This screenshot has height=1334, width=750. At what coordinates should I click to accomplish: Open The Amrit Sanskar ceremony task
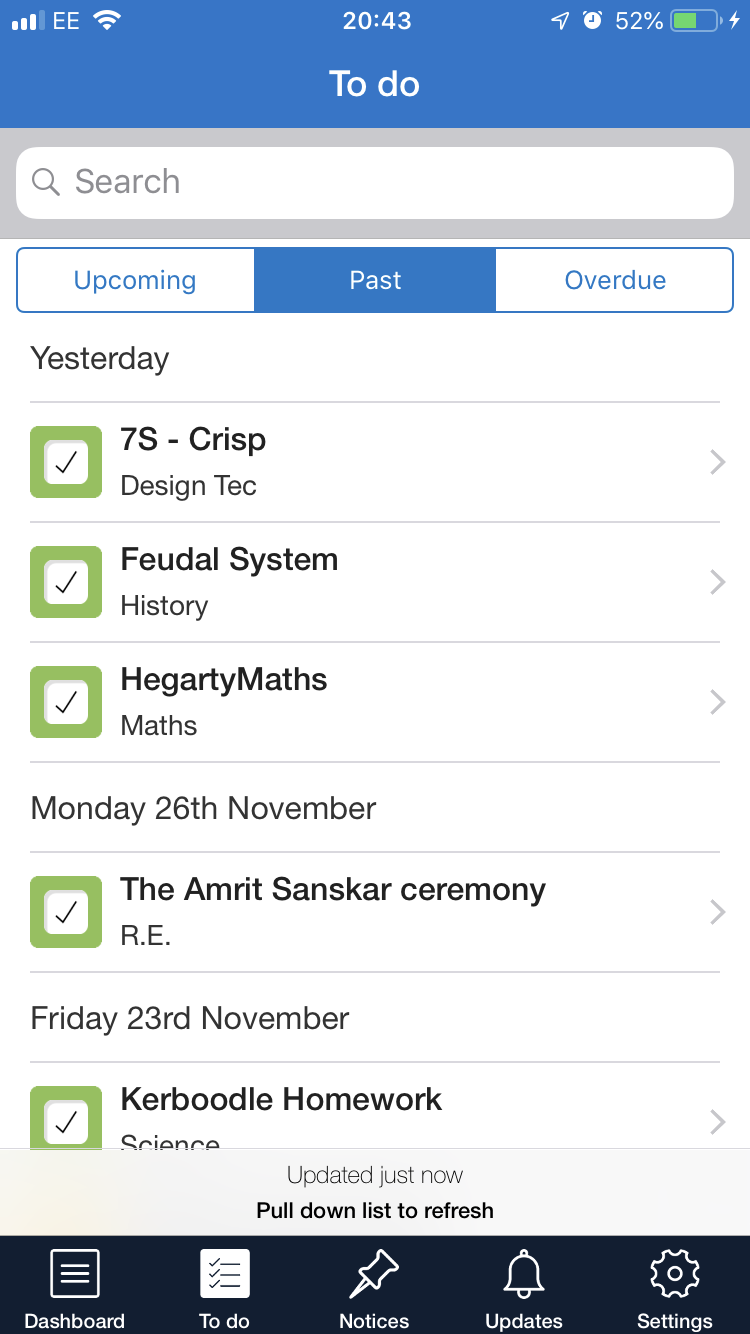(x=333, y=911)
